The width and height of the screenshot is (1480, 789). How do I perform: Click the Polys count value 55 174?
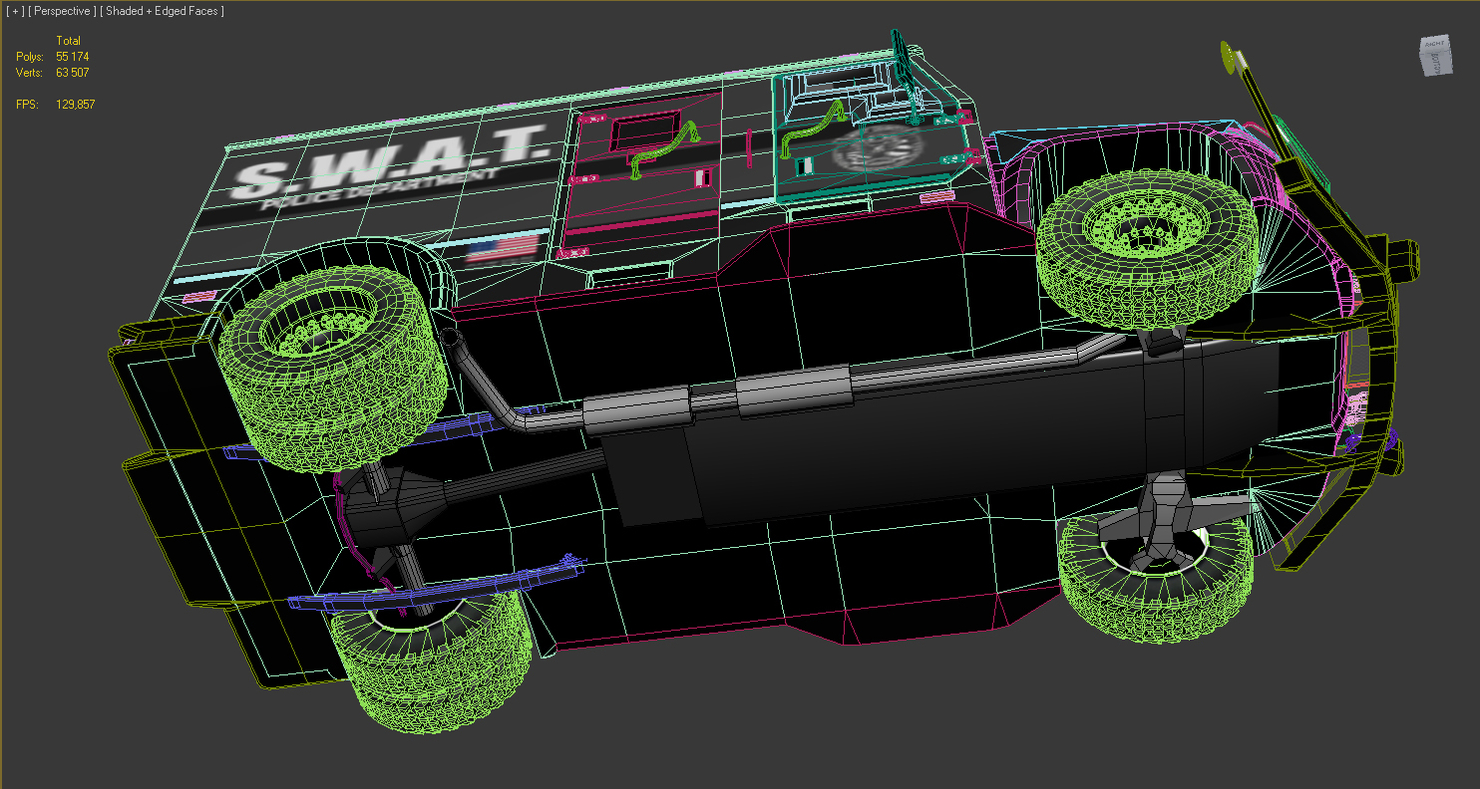pos(72,57)
